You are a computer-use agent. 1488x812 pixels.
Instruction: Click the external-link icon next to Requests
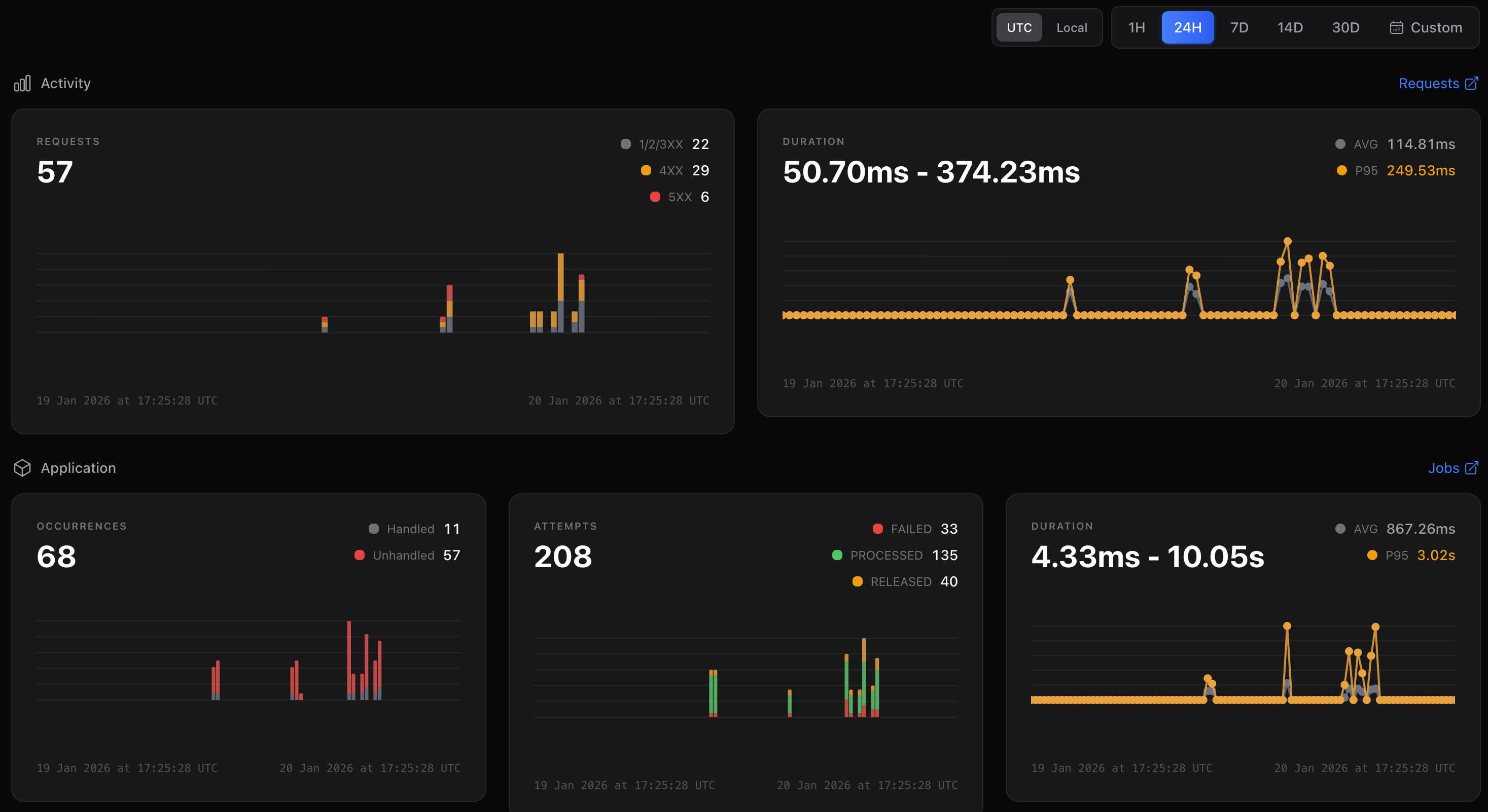pyautogui.click(x=1471, y=83)
